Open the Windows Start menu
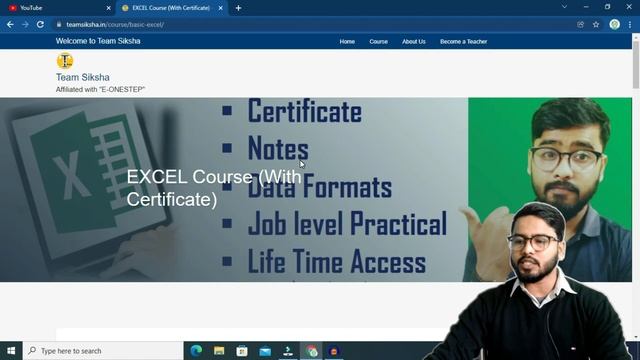 11,351
